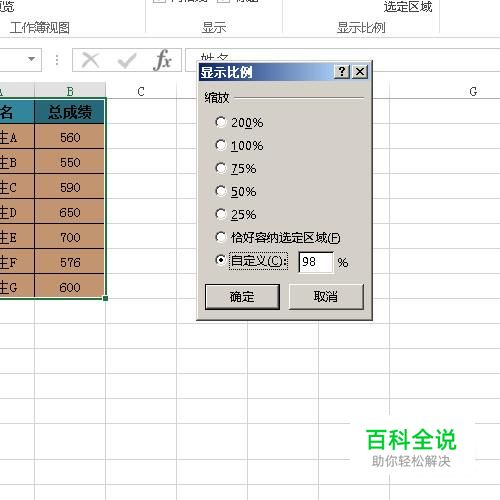Click cell with value 550
The width and height of the screenshot is (500, 500).
coord(70,162)
